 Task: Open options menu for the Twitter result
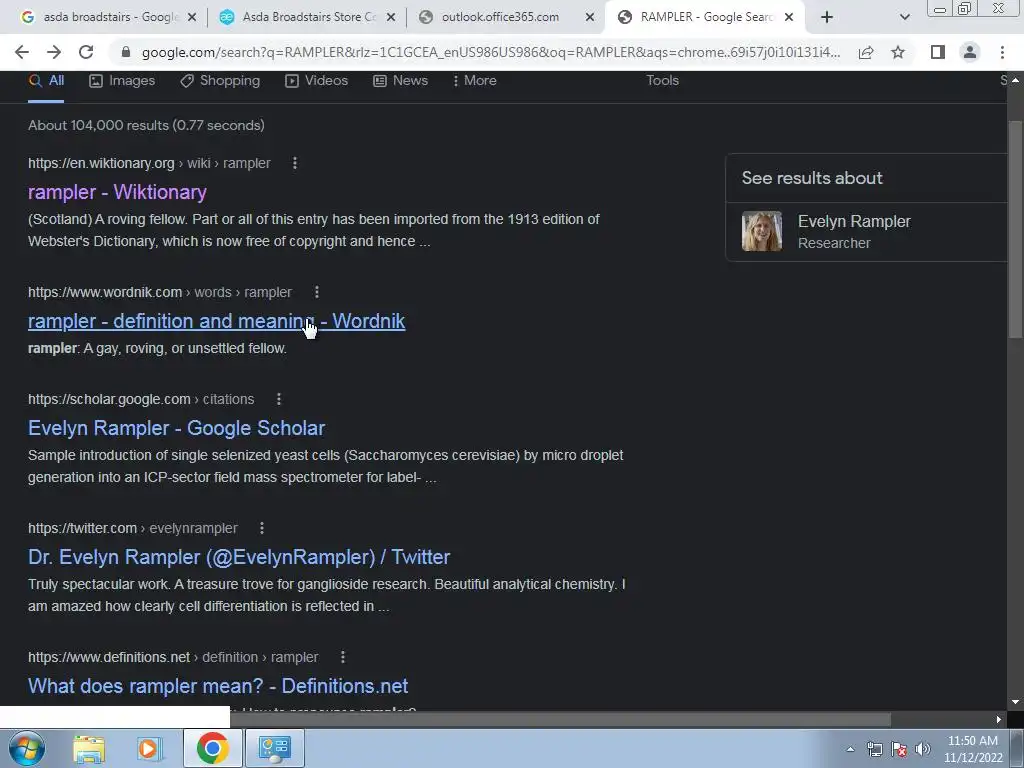(x=262, y=528)
